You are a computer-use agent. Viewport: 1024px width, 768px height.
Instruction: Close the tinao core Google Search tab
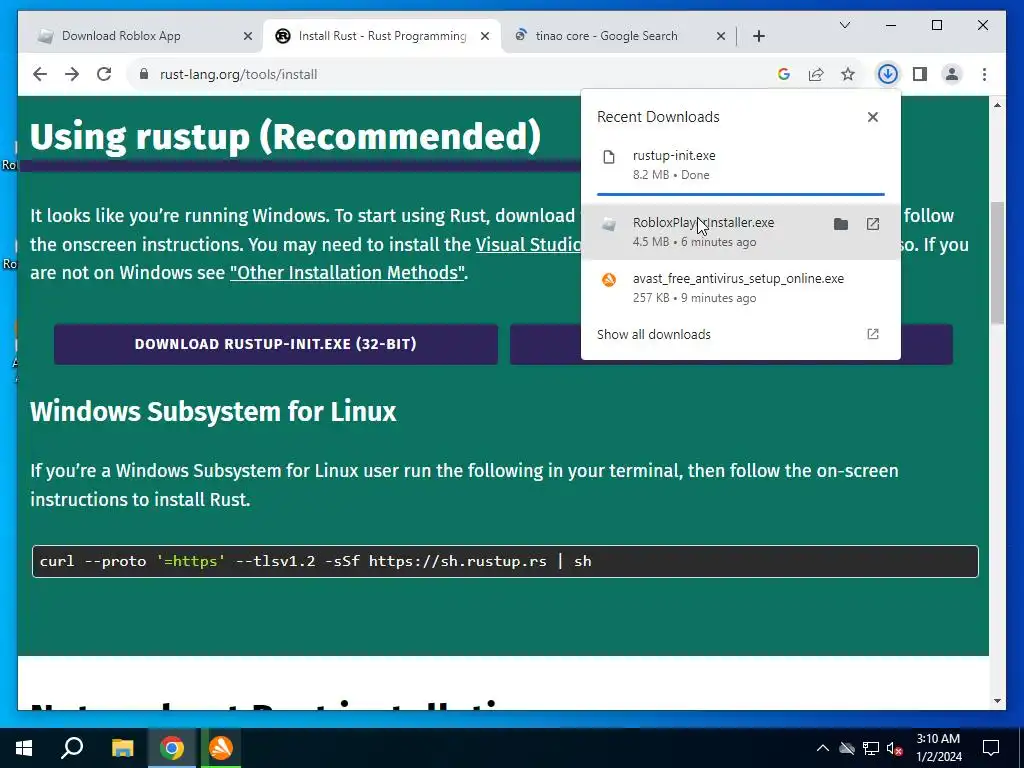click(x=721, y=37)
